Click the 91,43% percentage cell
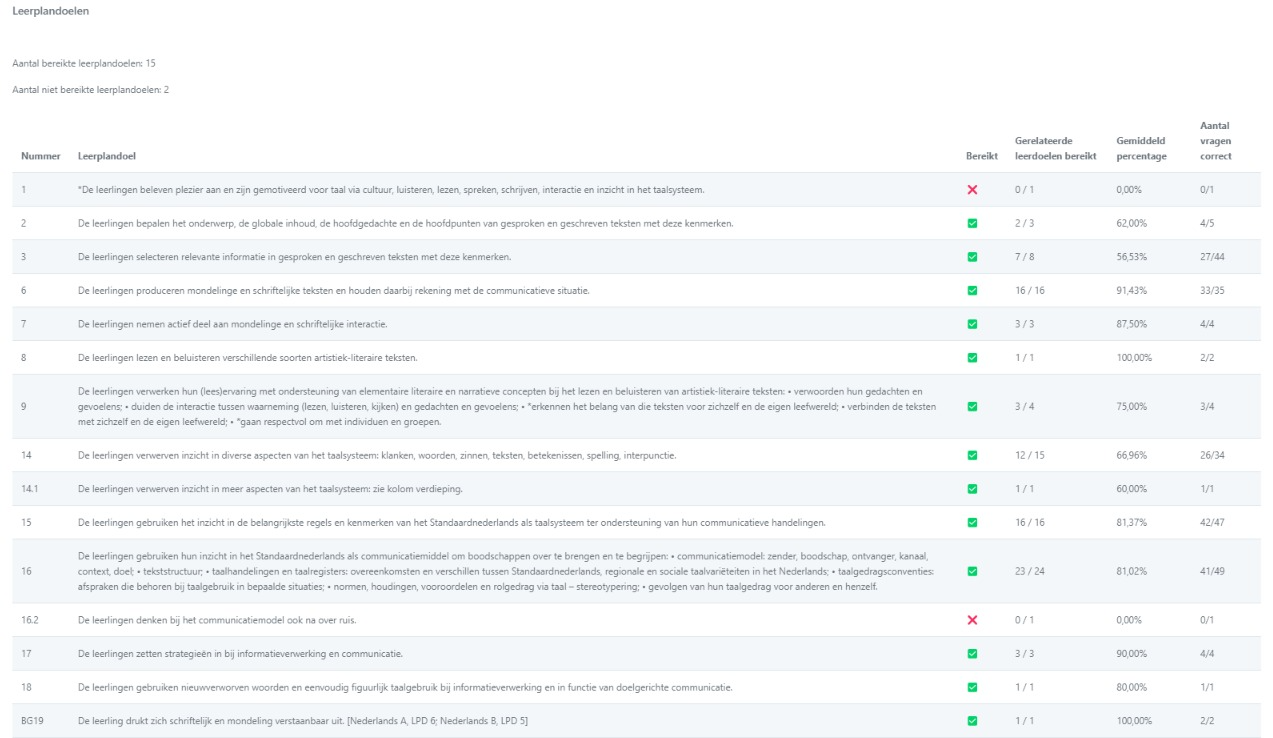This screenshot has height=738, width=1273. (x=1133, y=290)
